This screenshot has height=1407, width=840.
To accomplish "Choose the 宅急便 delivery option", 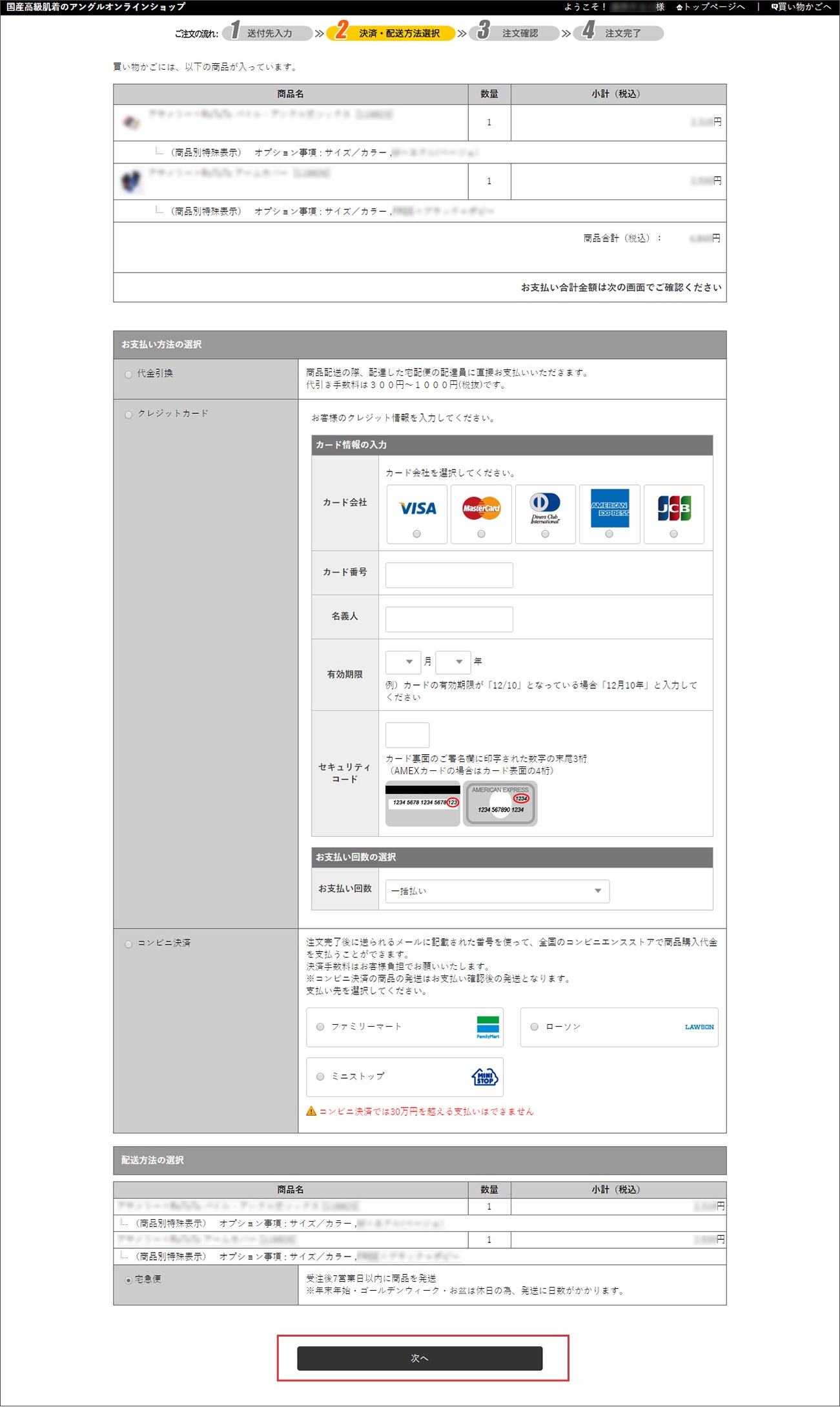I will pyautogui.click(x=128, y=1280).
